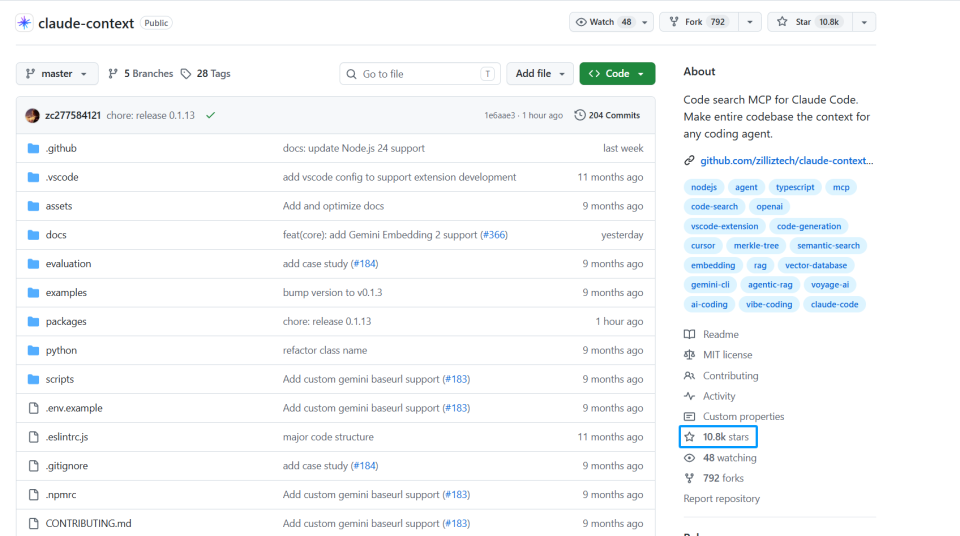The height and width of the screenshot is (536, 960).
Task: Click the folder icon for packages
Action: tap(34, 322)
